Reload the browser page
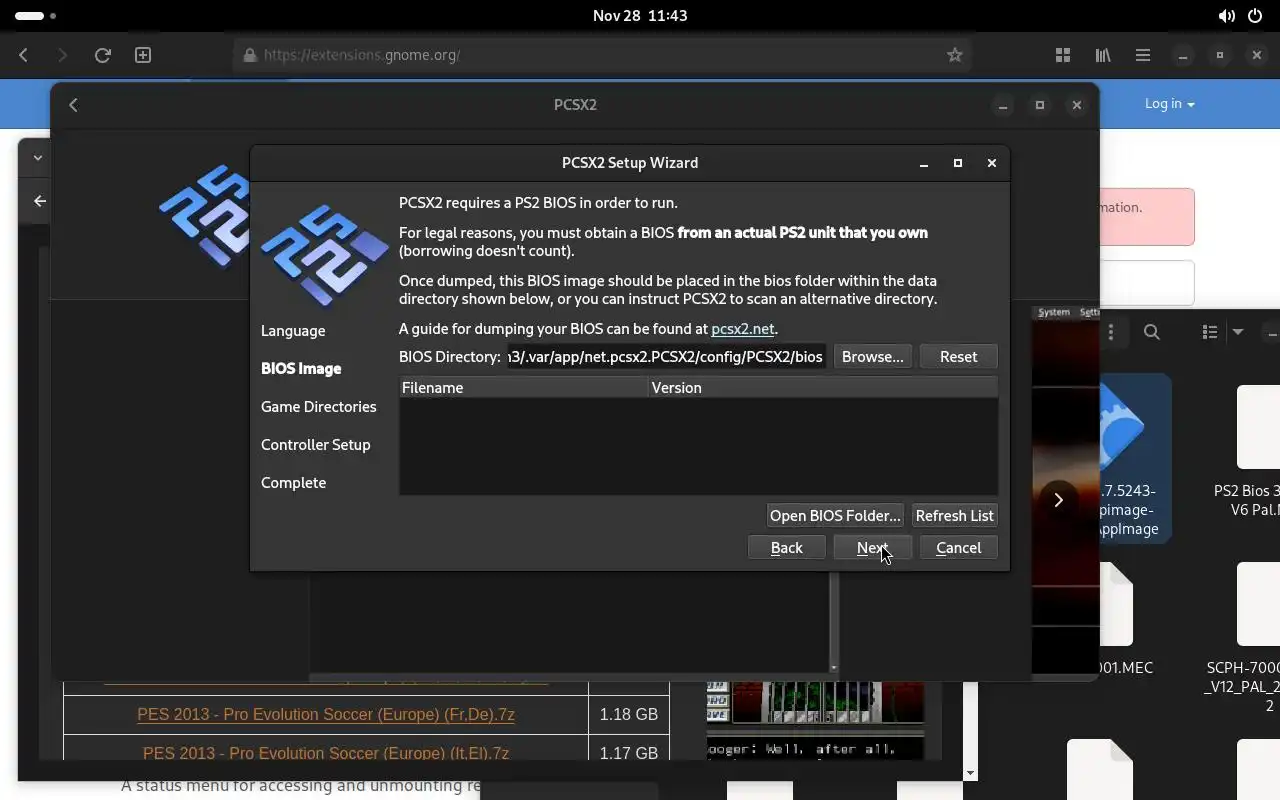This screenshot has height=800, width=1280. coord(102,55)
